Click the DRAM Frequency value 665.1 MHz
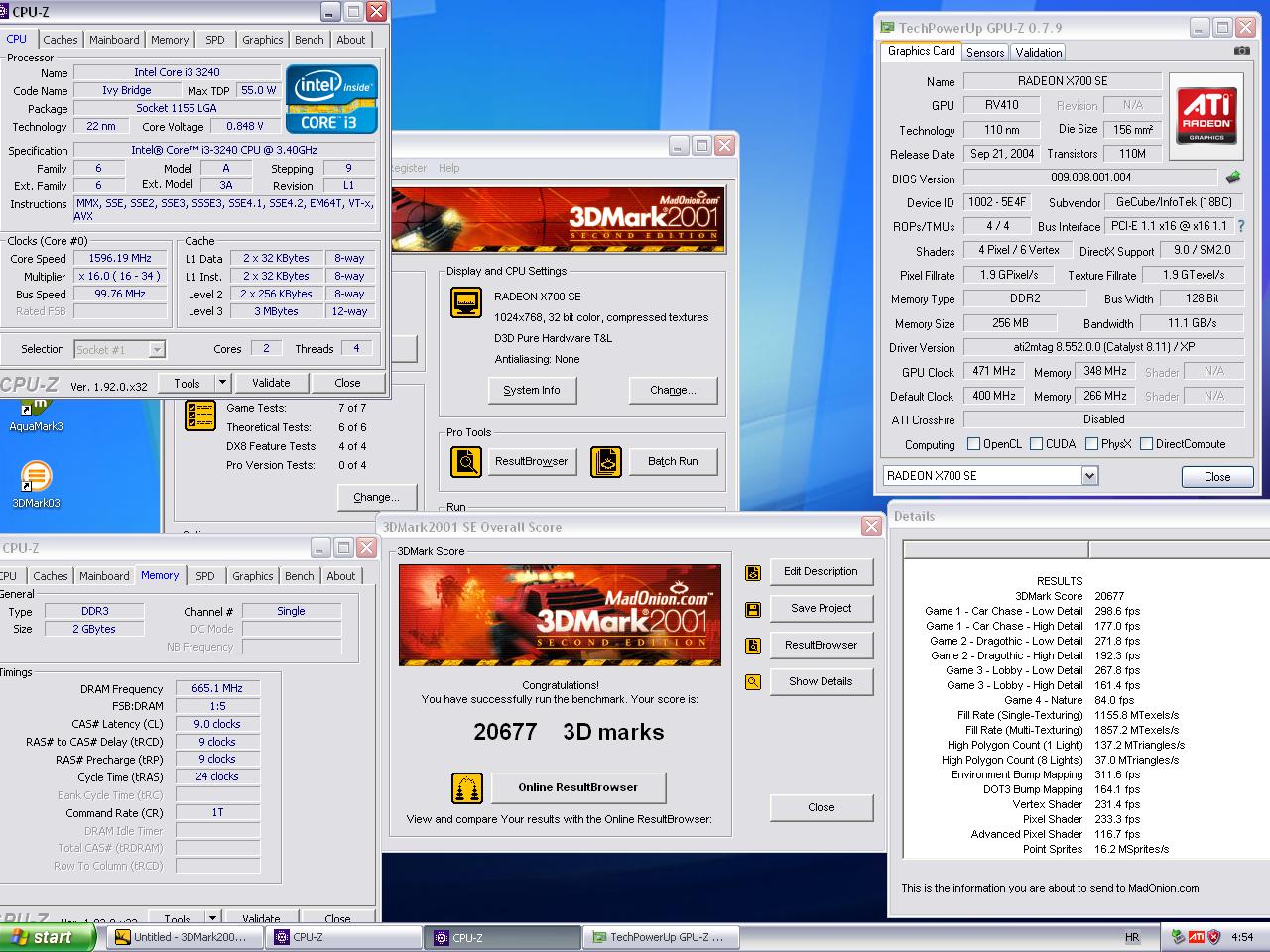1270x952 pixels. tap(217, 689)
